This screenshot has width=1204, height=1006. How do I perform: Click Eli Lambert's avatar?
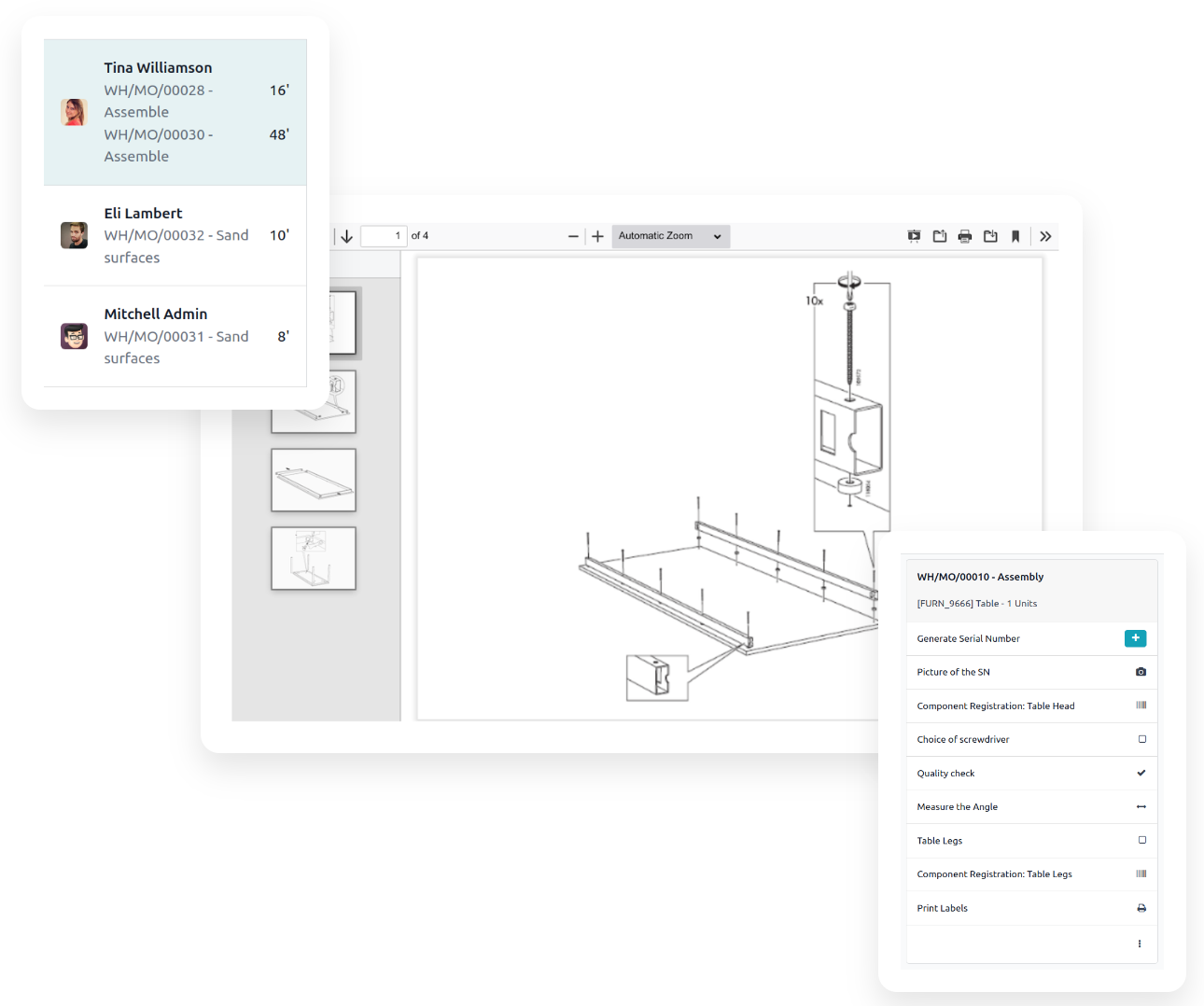pos(74,235)
